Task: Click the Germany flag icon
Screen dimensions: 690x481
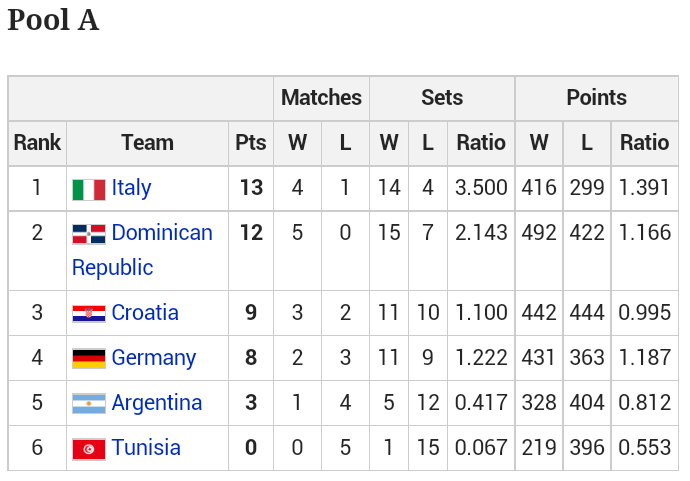Action: [x=89, y=359]
